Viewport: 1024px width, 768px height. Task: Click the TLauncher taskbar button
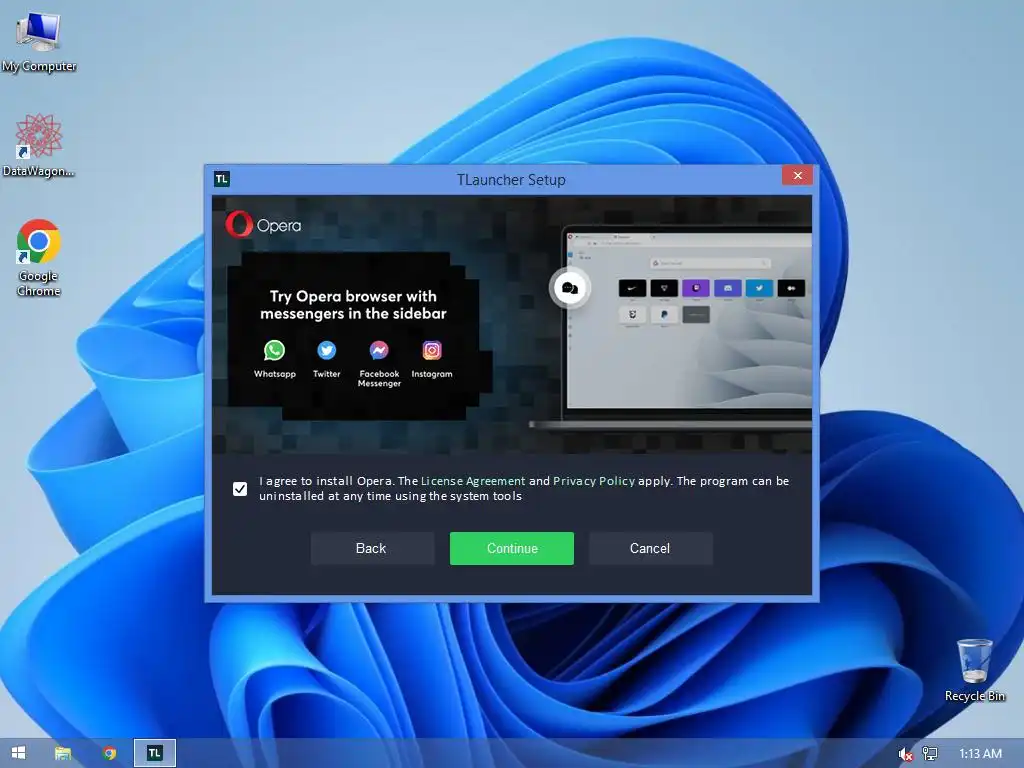point(155,753)
